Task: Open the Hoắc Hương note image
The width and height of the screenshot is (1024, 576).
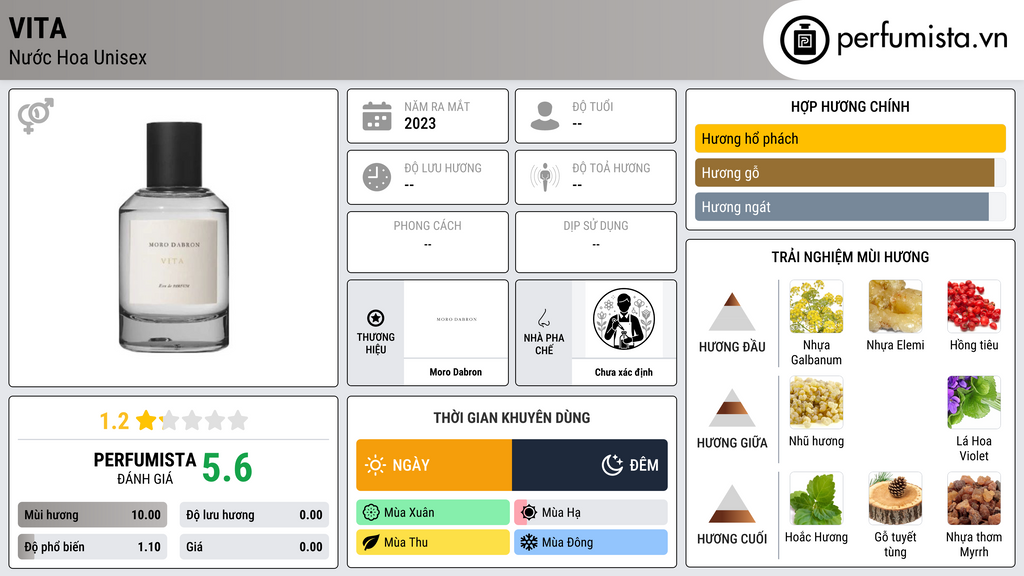Action: coord(816,499)
